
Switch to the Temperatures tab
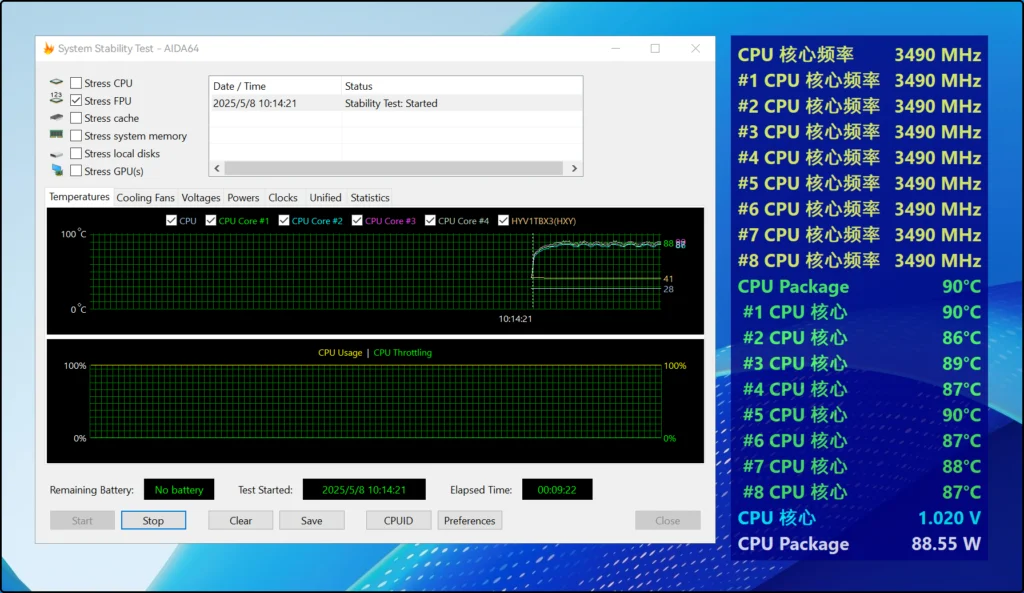tap(79, 197)
